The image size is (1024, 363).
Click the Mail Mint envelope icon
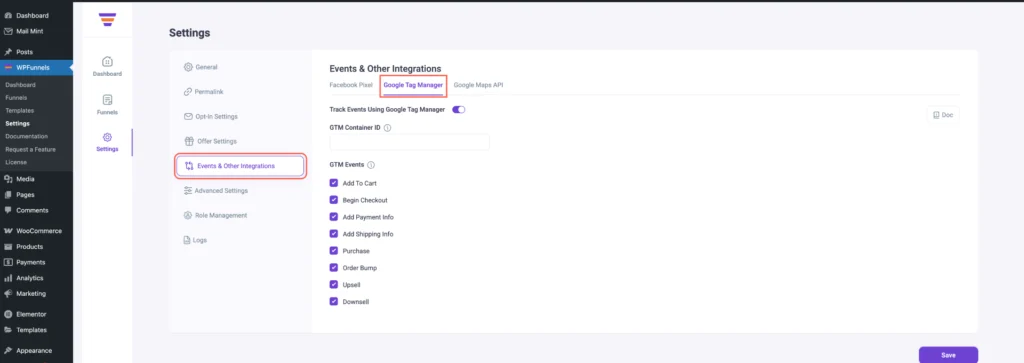point(8,31)
